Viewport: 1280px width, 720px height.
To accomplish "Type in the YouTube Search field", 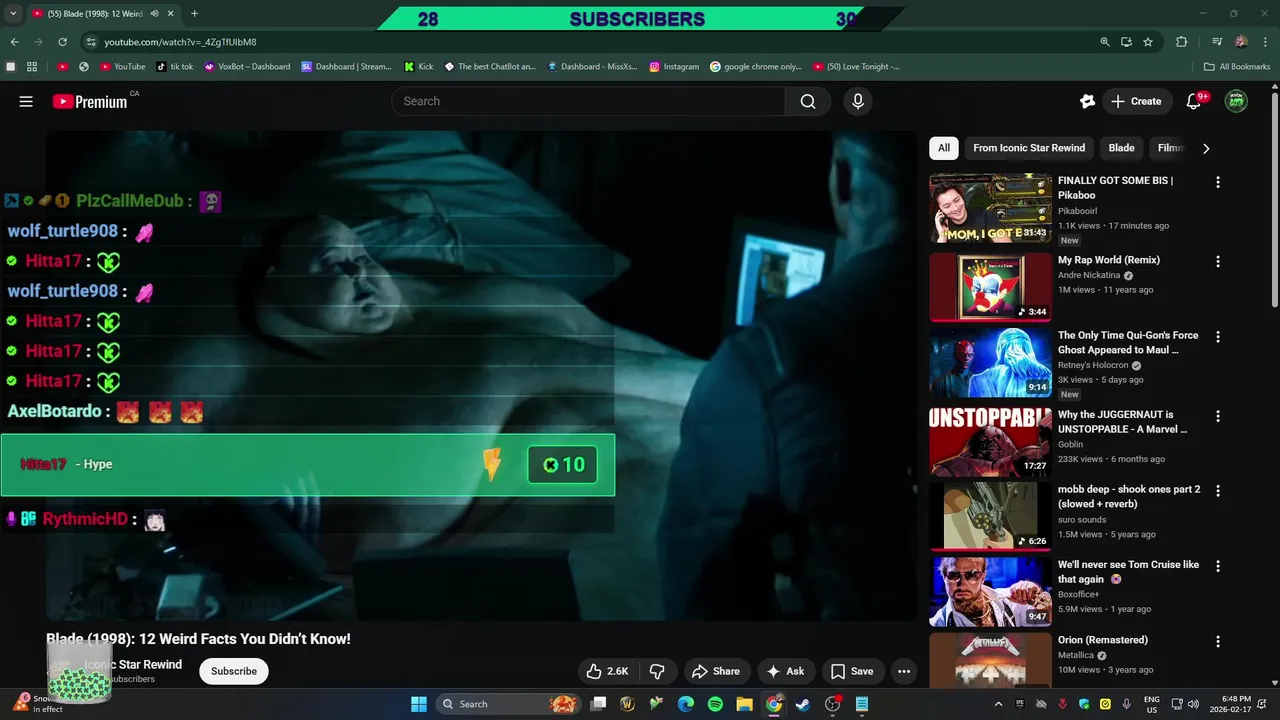I will (588, 101).
